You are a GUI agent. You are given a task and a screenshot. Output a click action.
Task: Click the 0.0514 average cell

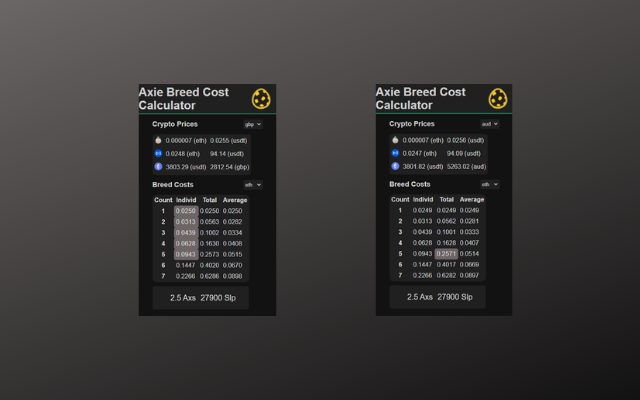(469, 254)
